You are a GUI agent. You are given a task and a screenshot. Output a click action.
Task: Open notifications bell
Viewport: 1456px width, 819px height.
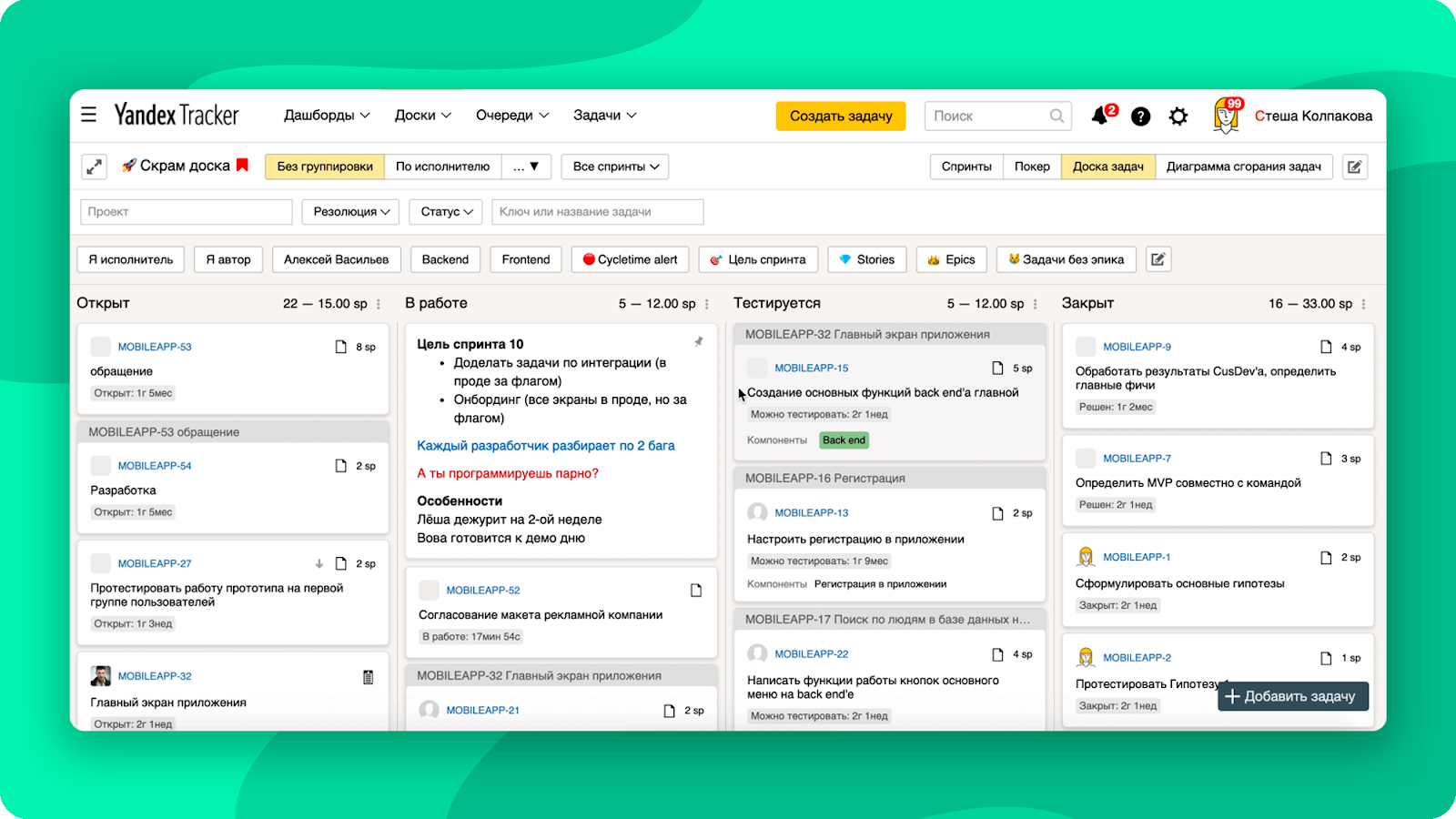pyautogui.click(x=1100, y=116)
